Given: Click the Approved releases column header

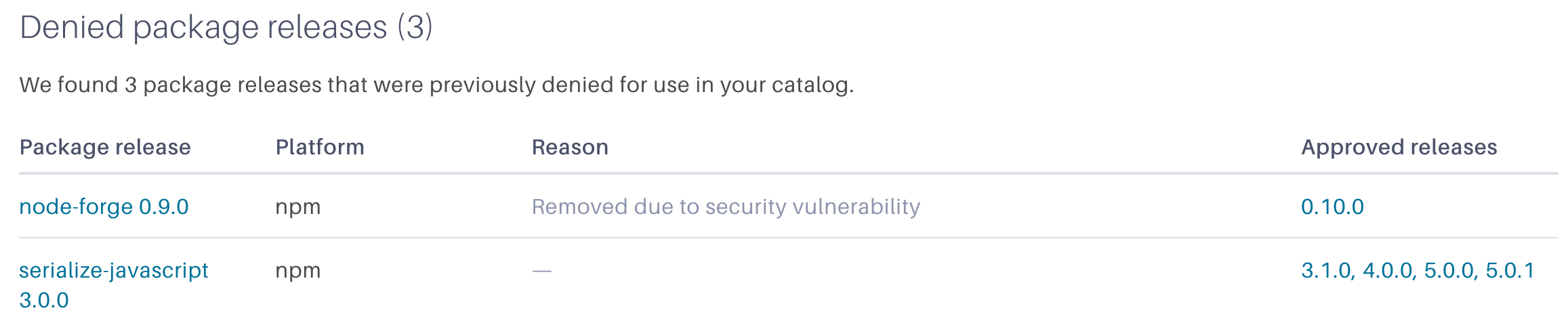Looking at the screenshot, I should click(1399, 147).
